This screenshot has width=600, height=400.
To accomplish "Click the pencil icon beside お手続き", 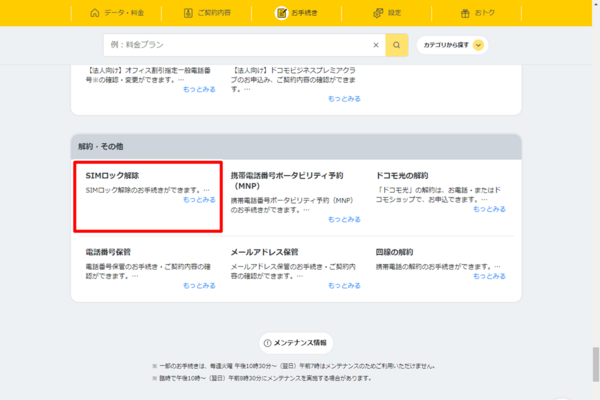I will 282,13.
